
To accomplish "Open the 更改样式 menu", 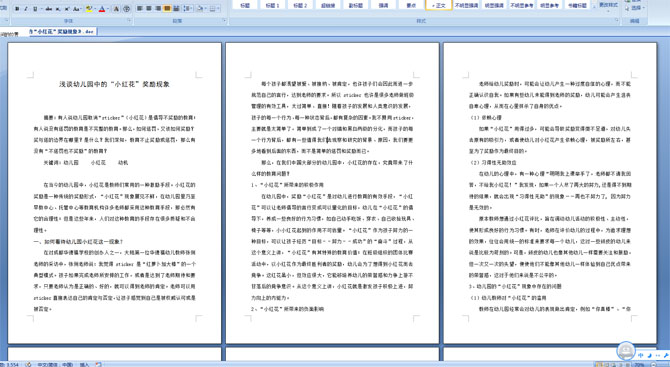I will [608, 6].
